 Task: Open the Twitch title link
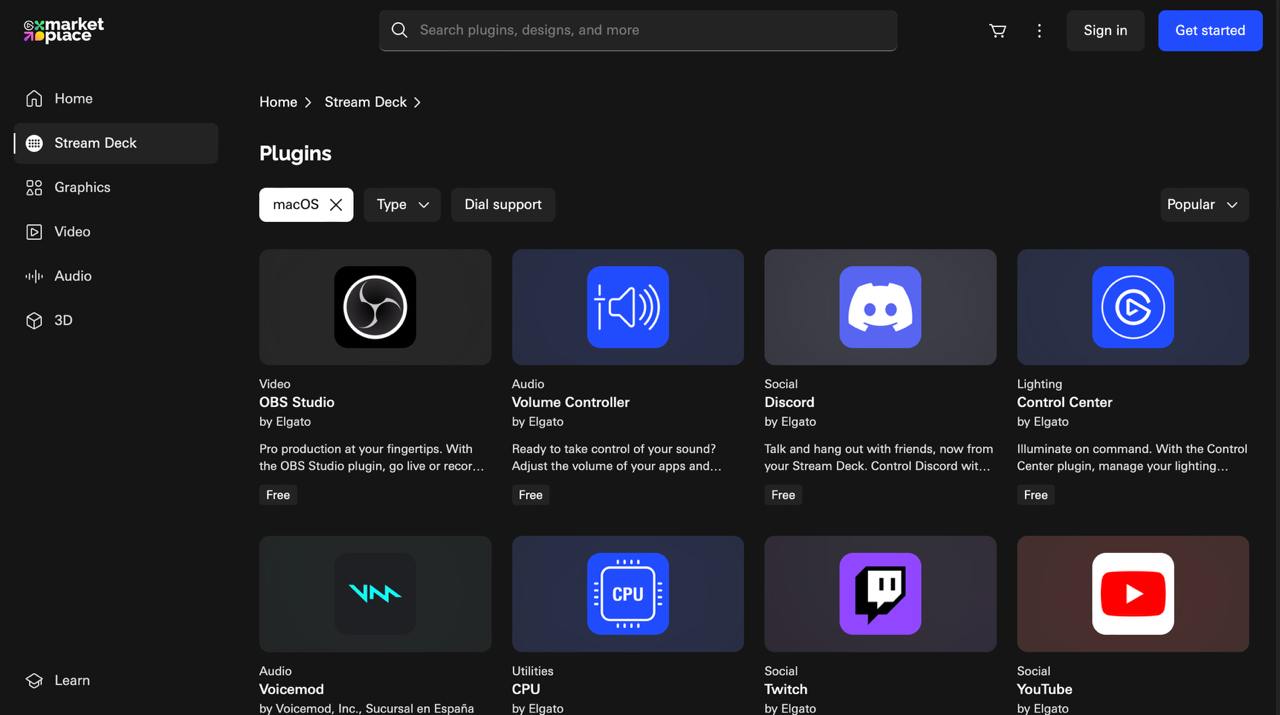coord(786,689)
